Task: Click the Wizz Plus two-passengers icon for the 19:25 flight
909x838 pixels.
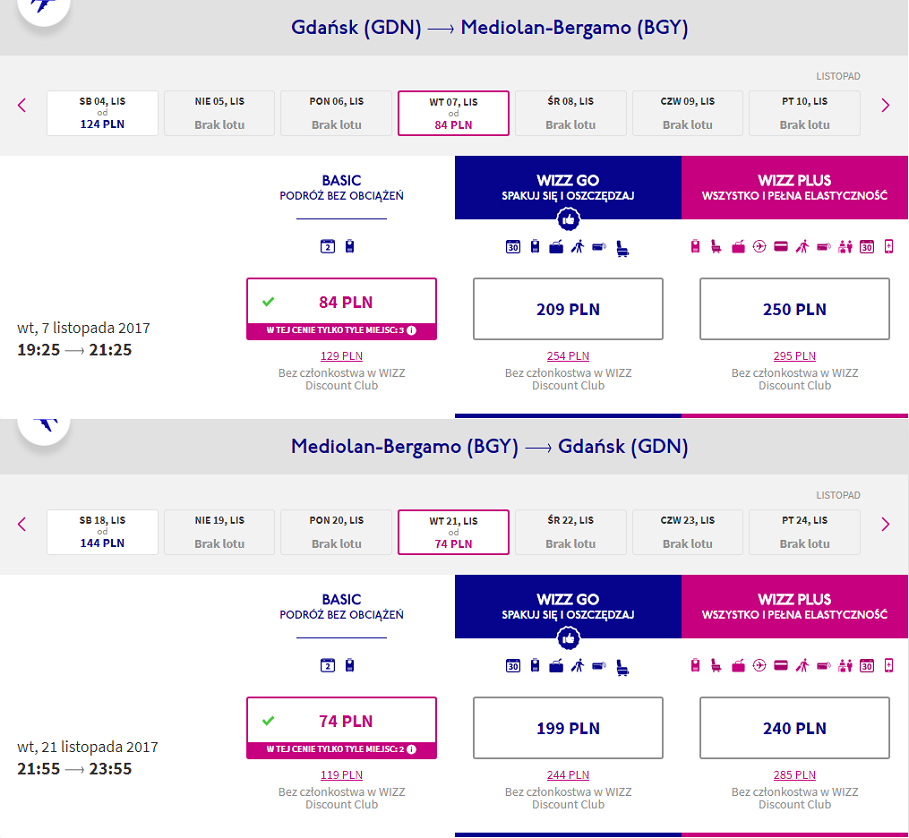Action: click(845, 247)
